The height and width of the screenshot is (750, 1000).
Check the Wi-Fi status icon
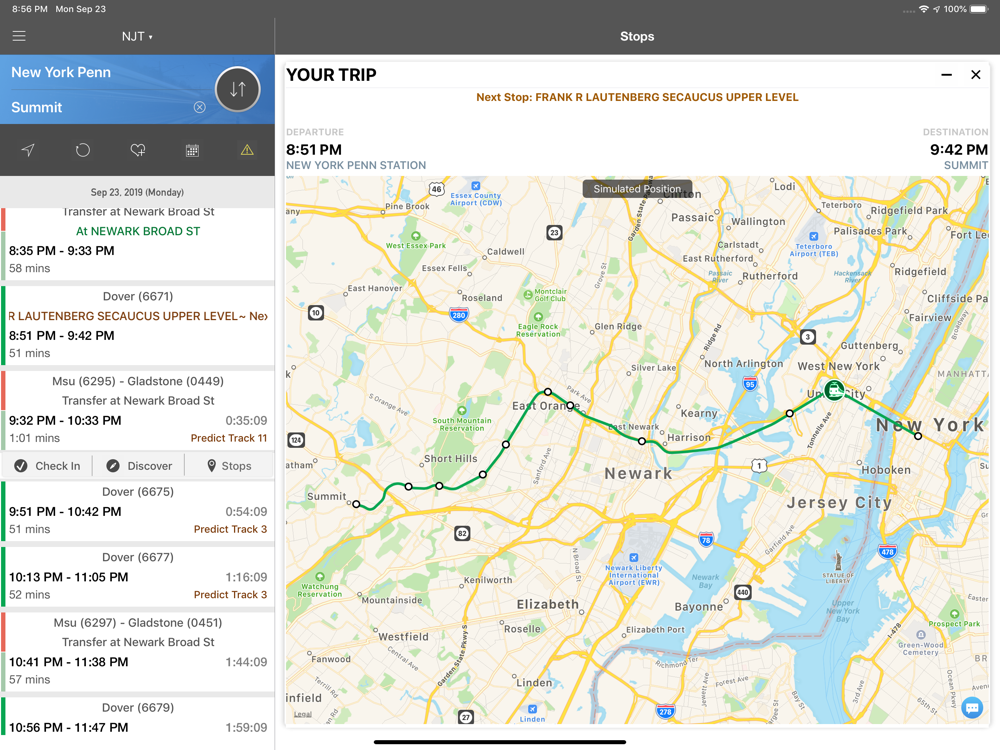[923, 9]
